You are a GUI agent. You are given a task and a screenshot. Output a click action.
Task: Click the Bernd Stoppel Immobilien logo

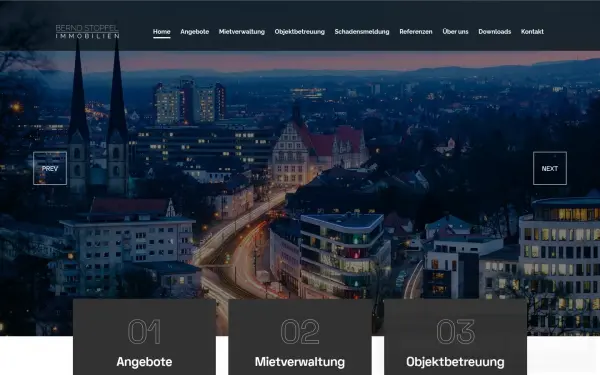[x=87, y=32]
